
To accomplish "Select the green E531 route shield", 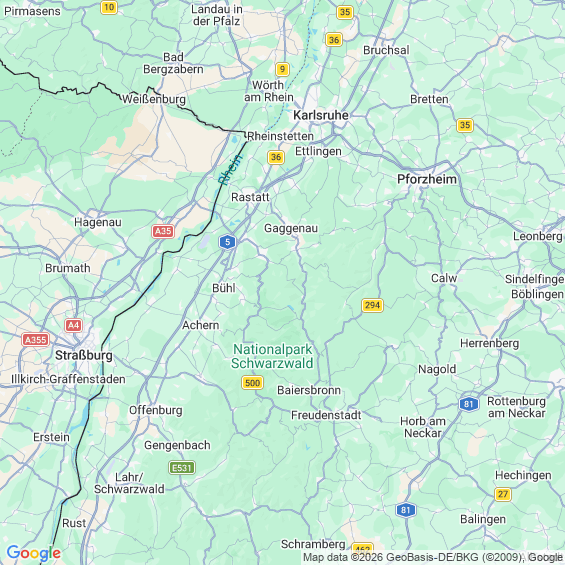I will click(182, 468).
